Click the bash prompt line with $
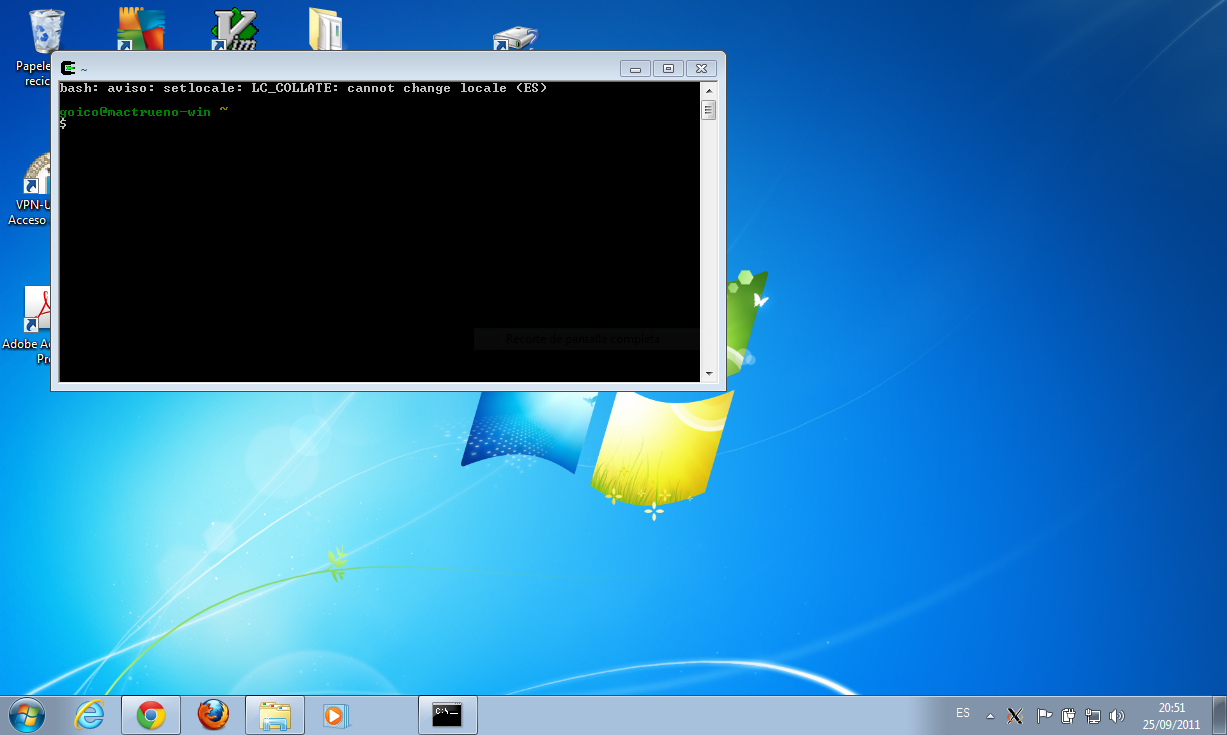Screen dimensions: 1227x735 (63, 124)
